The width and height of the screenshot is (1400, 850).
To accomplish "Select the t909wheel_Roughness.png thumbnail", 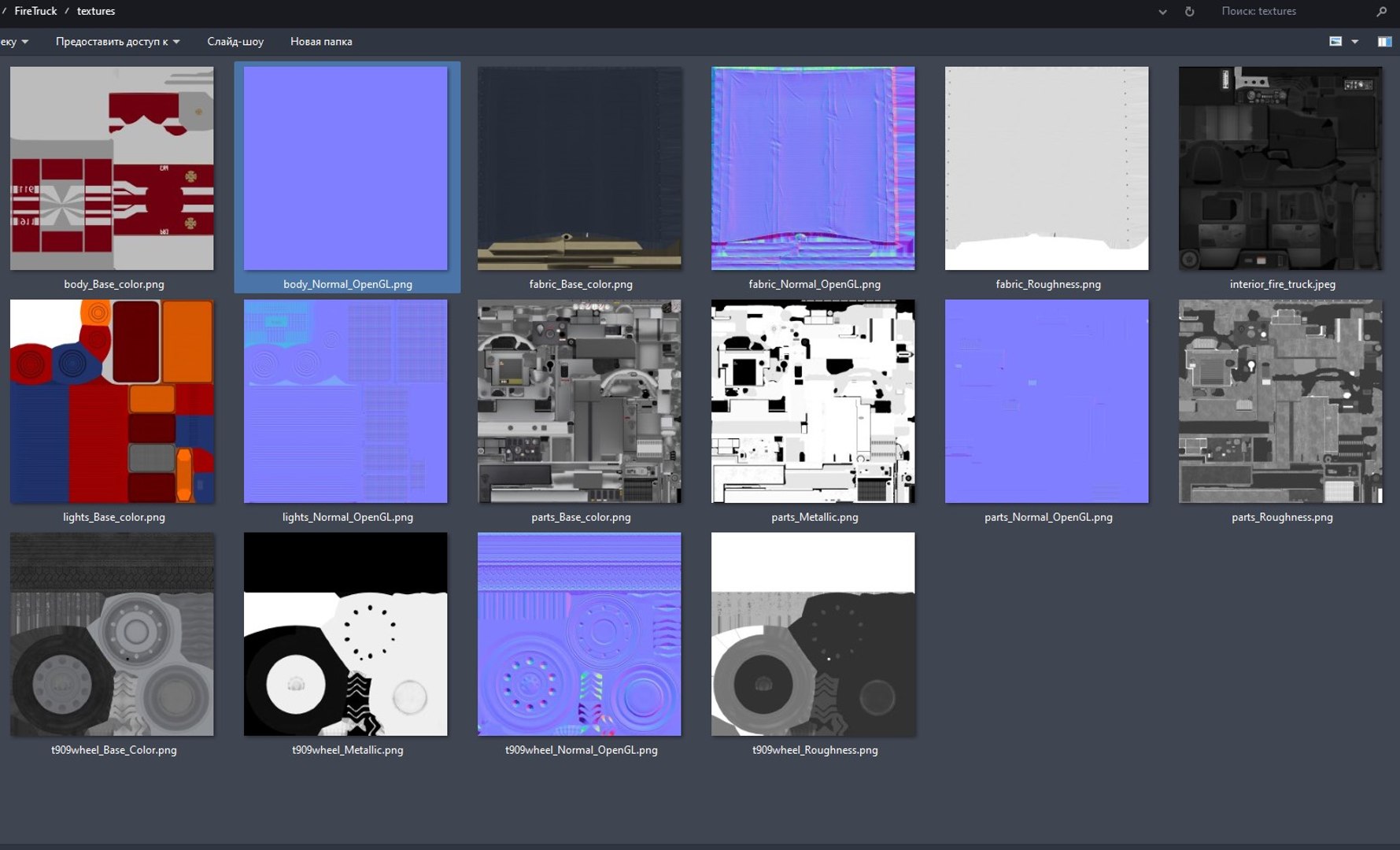I will point(813,634).
